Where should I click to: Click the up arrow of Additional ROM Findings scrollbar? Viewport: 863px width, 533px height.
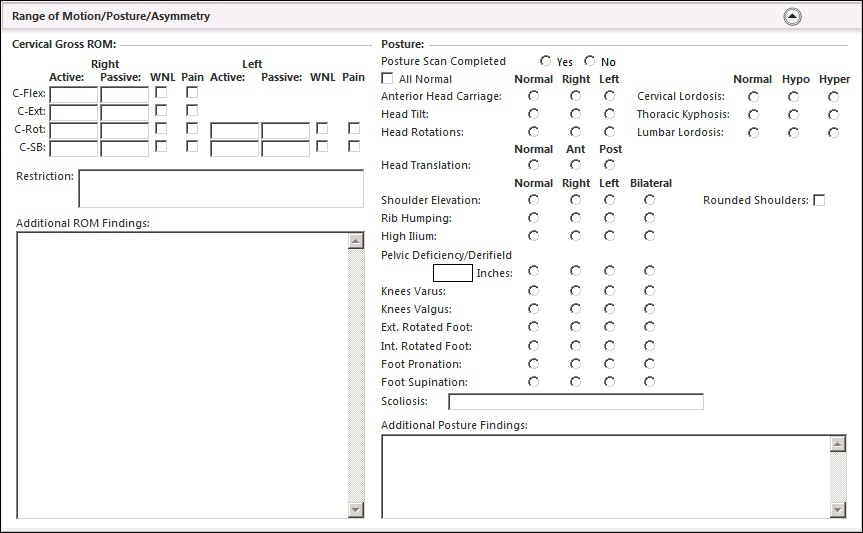click(x=356, y=241)
